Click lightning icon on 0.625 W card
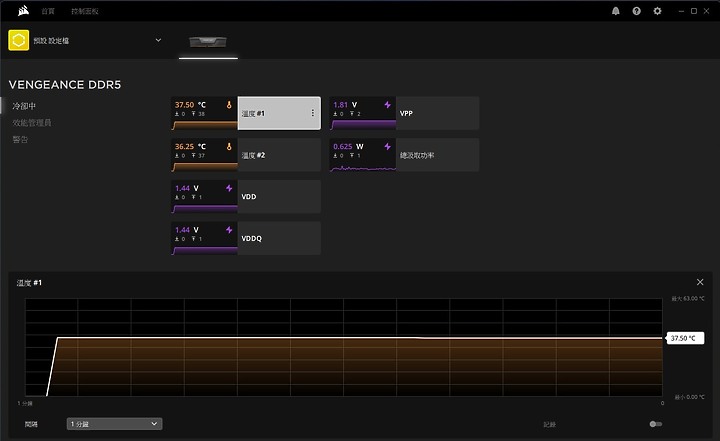This screenshot has height=441, width=720. coord(388,147)
